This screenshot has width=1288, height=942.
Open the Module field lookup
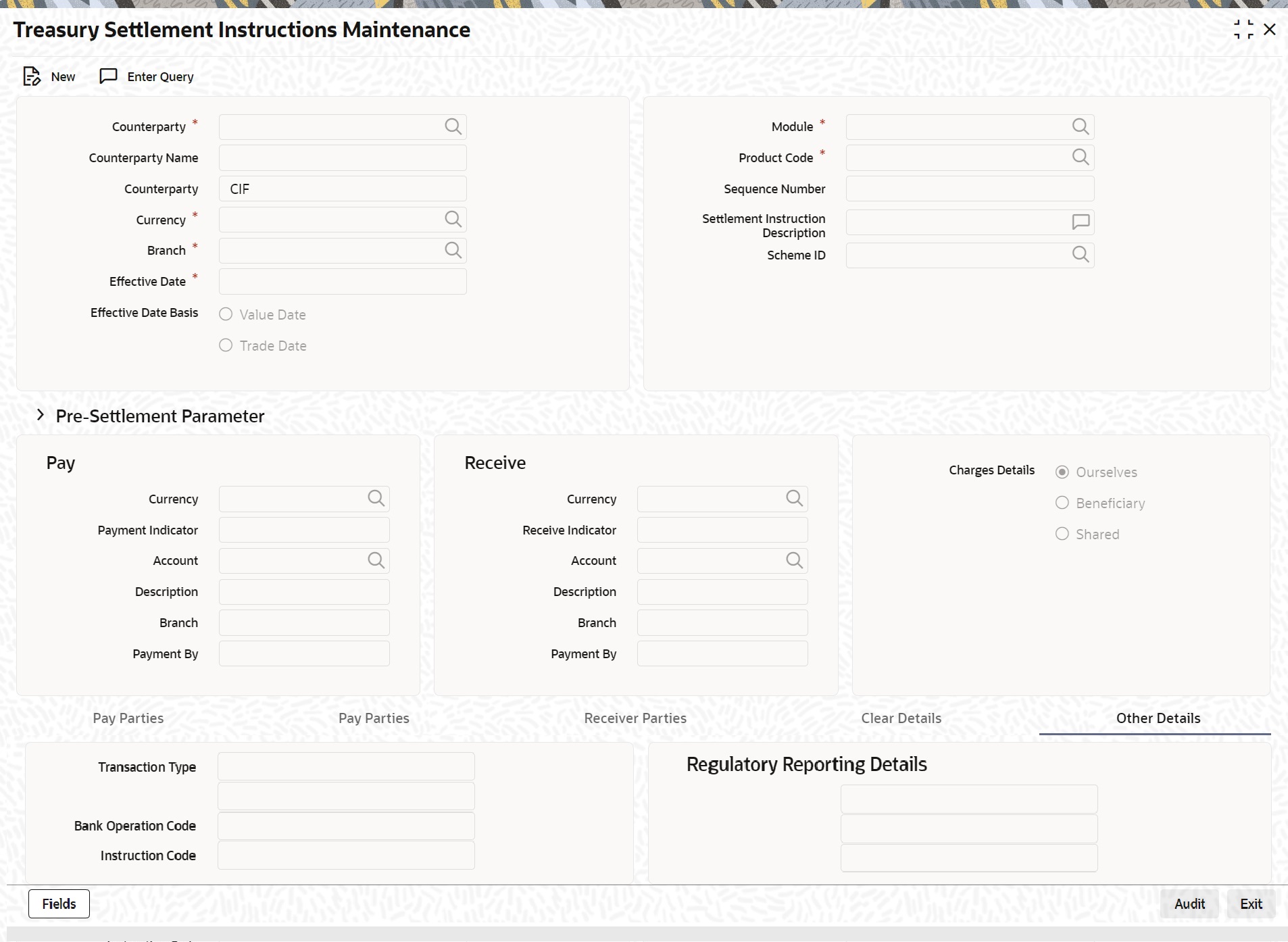point(1080,126)
